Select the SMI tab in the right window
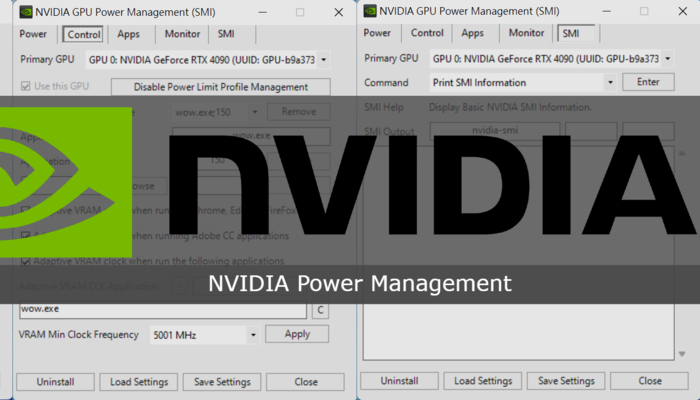700x400 pixels. [575, 33]
